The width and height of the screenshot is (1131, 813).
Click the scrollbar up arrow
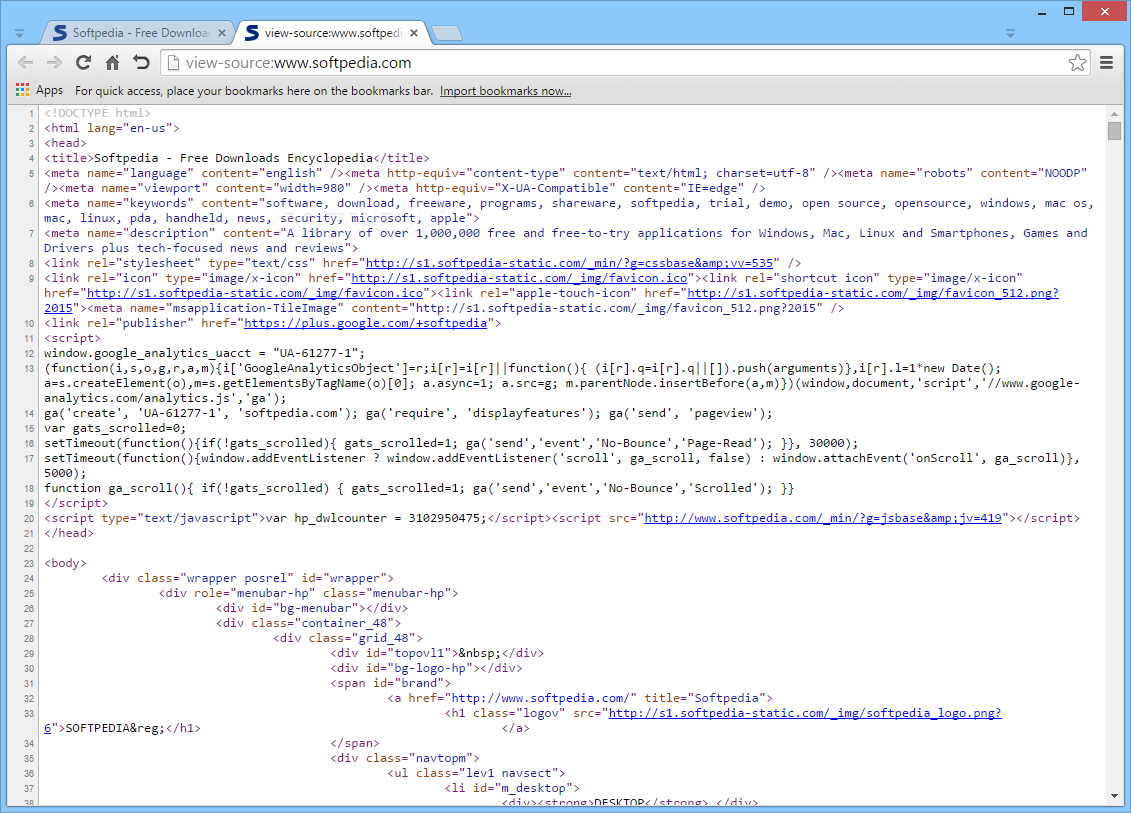(1114, 113)
